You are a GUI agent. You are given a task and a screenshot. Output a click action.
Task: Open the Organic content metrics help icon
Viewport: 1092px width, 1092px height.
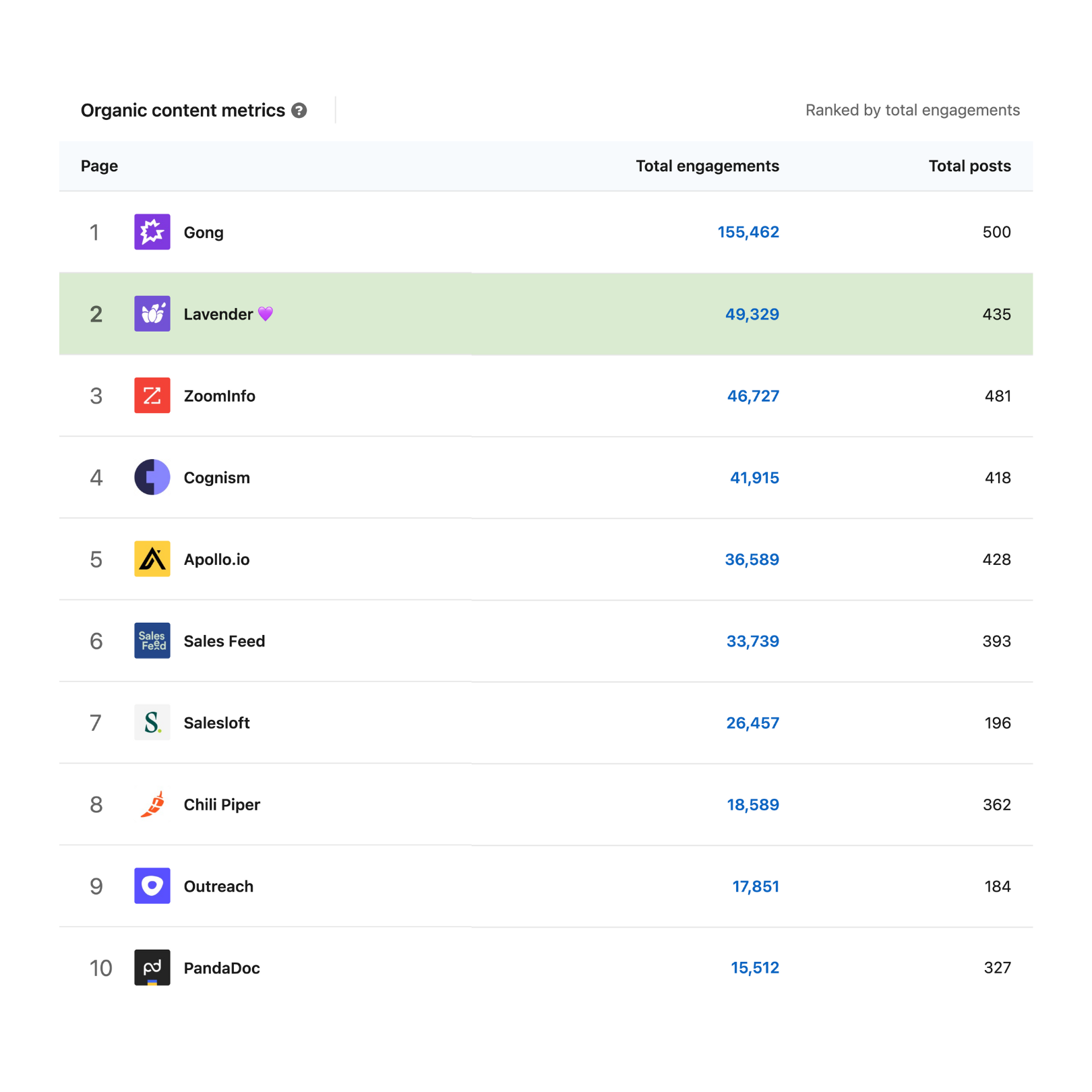pyautogui.click(x=299, y=111)
